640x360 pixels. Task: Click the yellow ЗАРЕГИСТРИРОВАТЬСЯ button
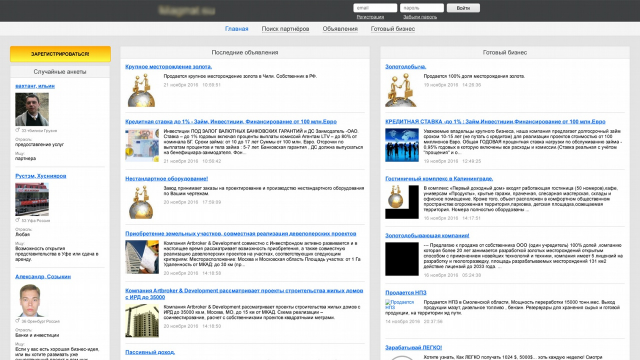click(x=60, y=54)
